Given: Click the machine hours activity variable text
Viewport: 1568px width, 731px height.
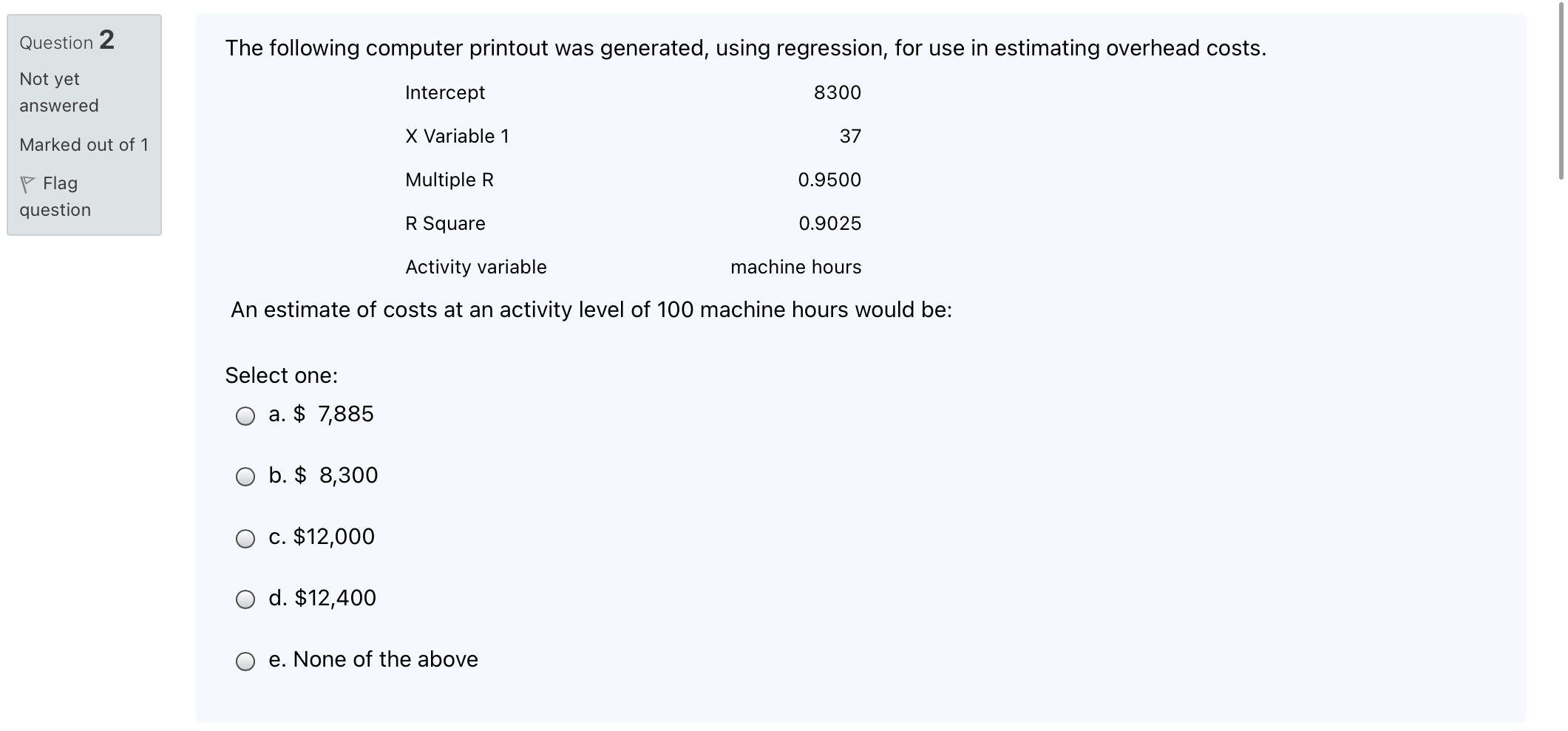Looking at the screenshot, I should pyautogui.click(x=795, y=267).
